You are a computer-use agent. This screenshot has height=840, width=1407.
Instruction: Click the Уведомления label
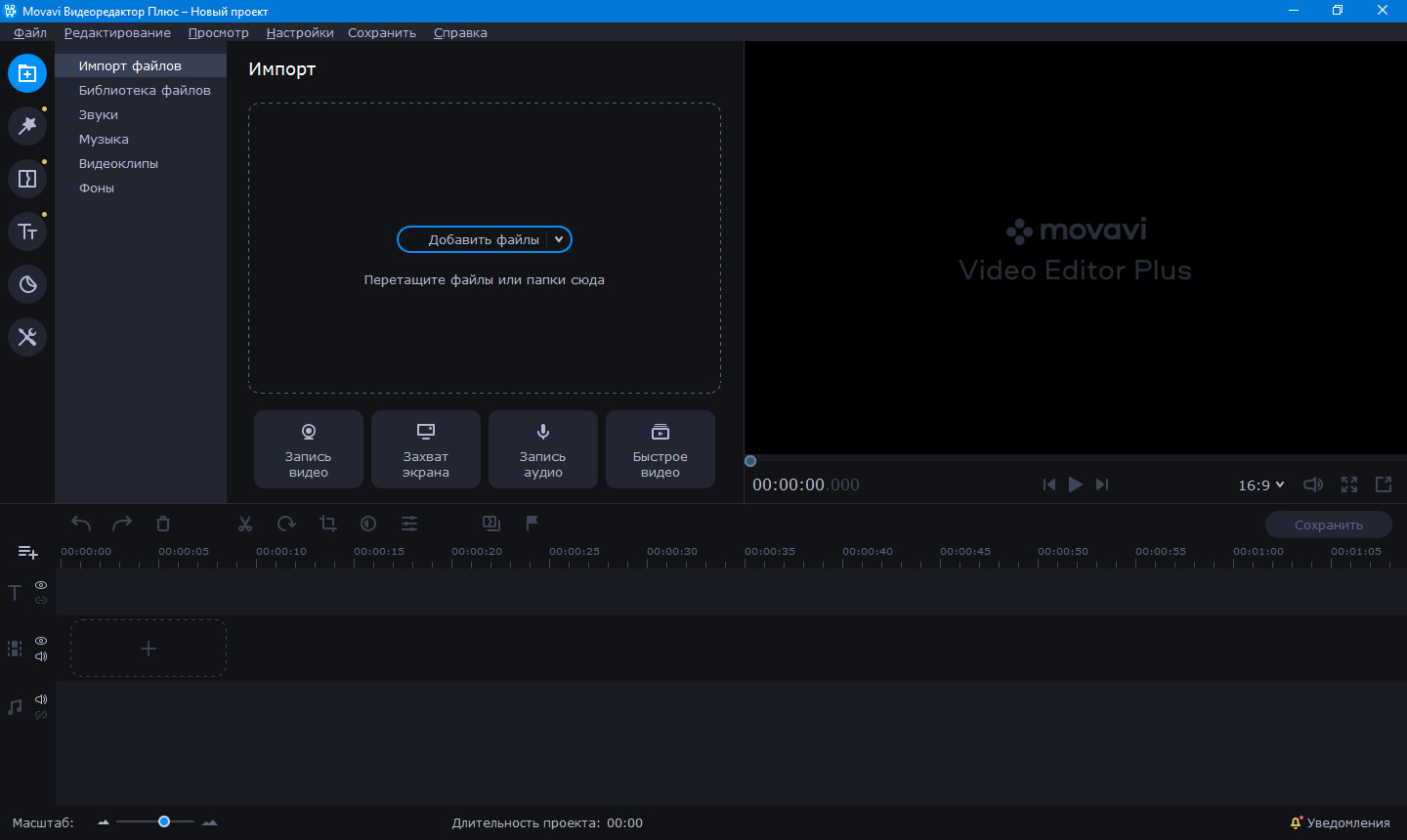coord(1348,822)
